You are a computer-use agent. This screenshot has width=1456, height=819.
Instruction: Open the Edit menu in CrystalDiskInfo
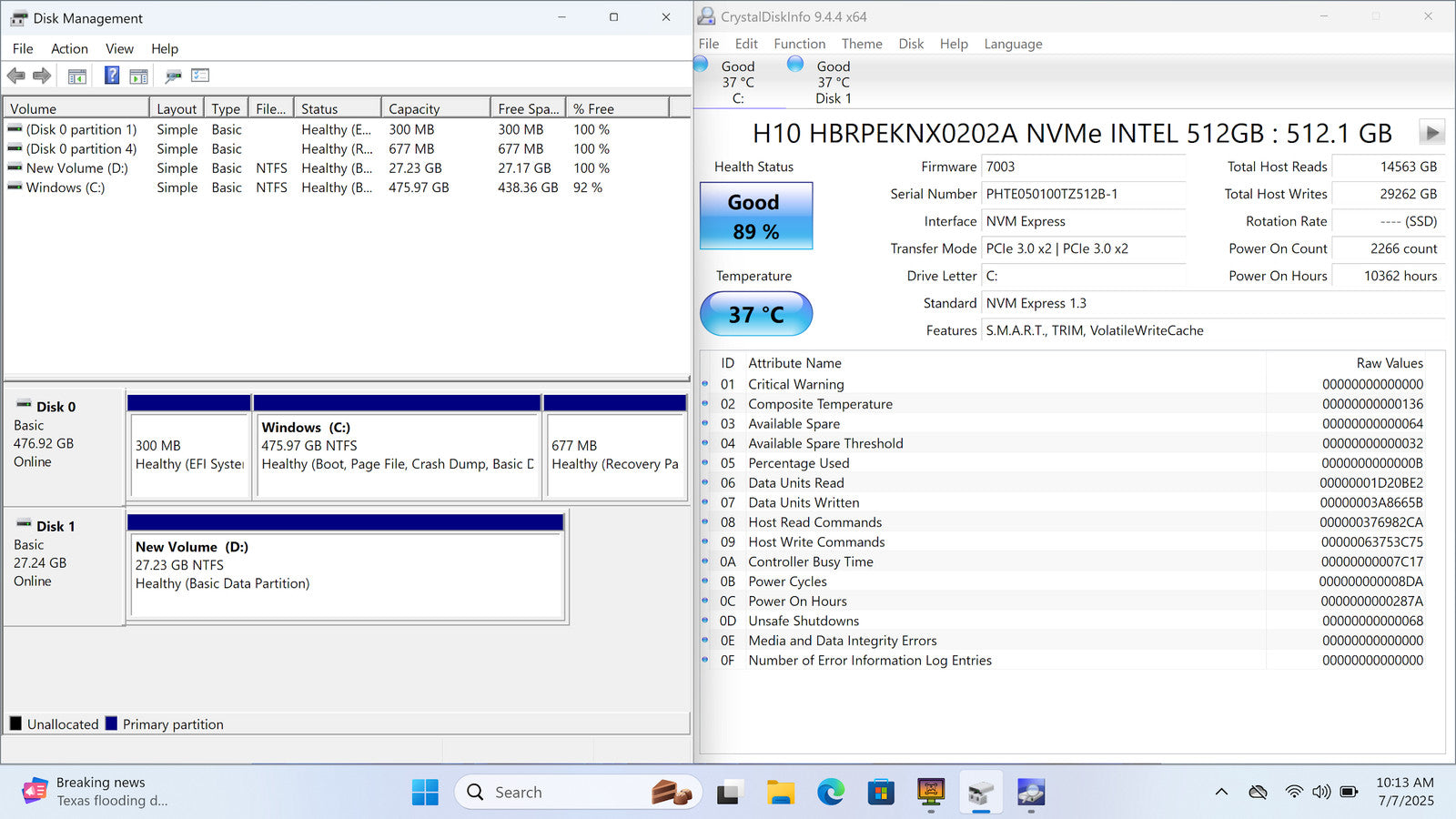coord(746,44)
